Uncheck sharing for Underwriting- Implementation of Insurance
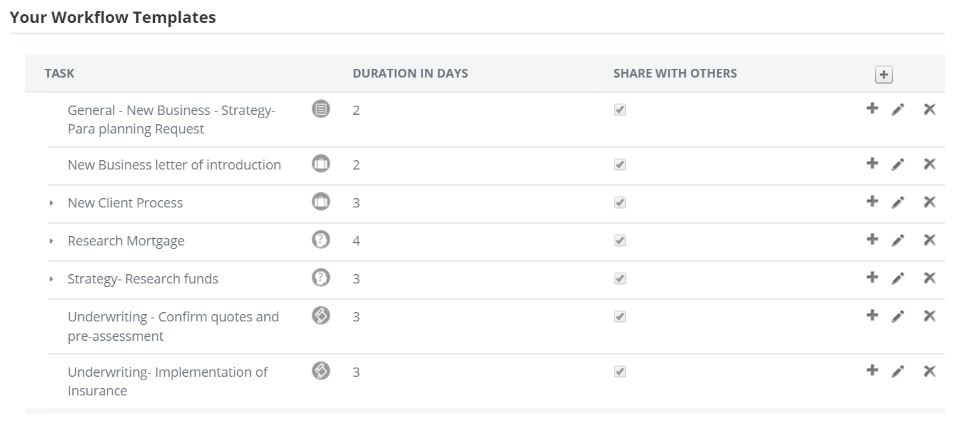 click(620, 372)
